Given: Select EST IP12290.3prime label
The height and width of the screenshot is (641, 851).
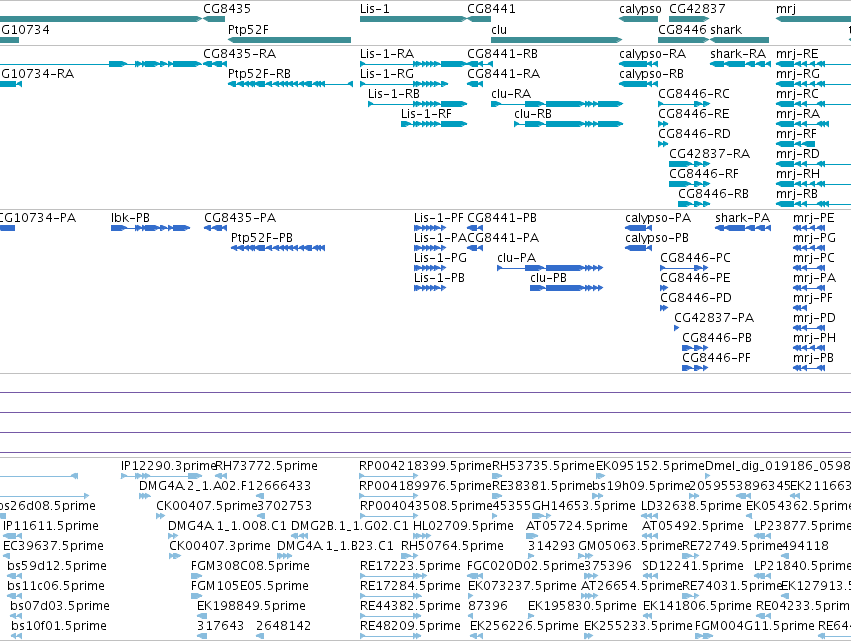Looking at the screenshot, I should [x=169, y=466].
